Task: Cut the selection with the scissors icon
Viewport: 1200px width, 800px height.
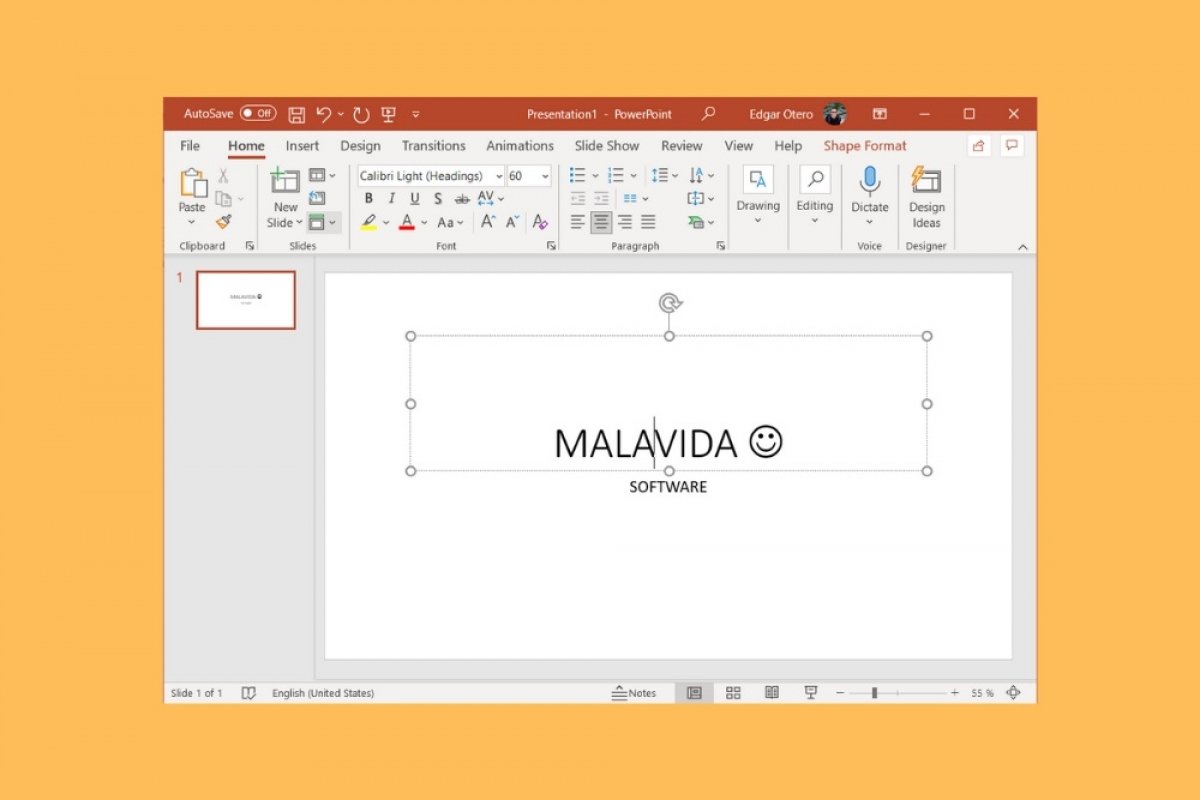Action: click(x=224, y=176)
